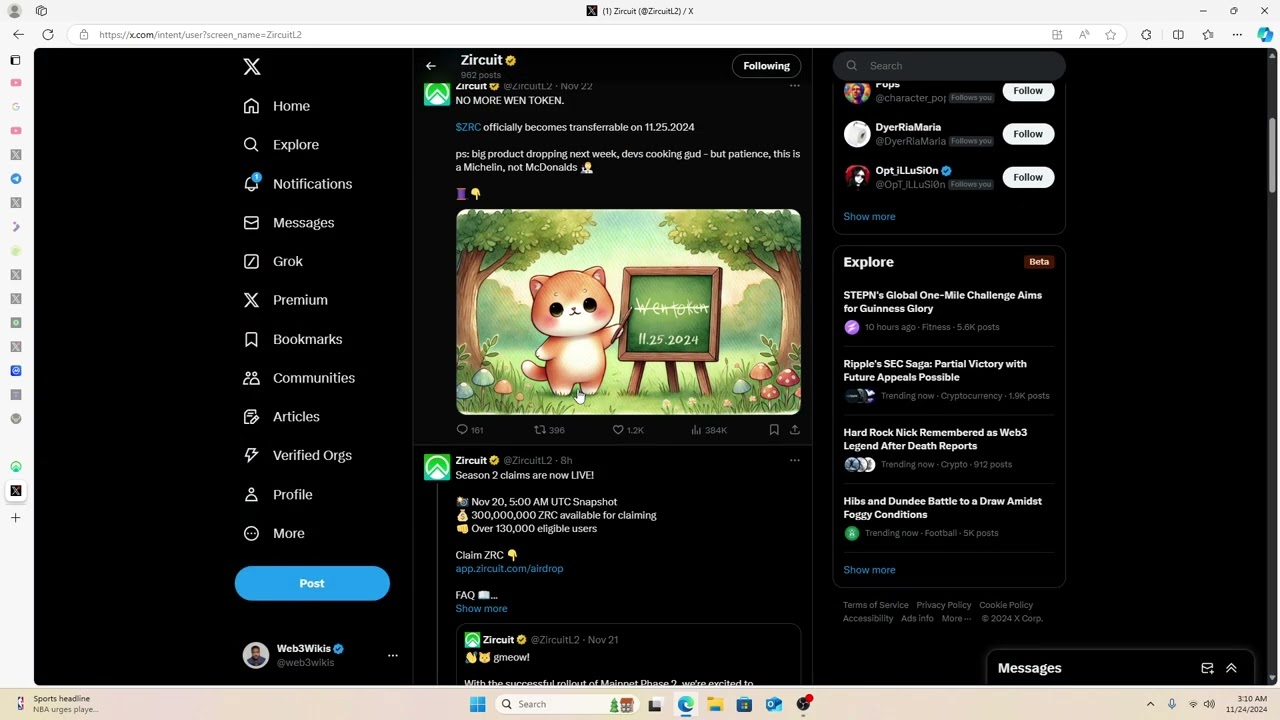Click Show more under follow suggestions
This screenshot has width=1280, height=720.
pos(869,217)
